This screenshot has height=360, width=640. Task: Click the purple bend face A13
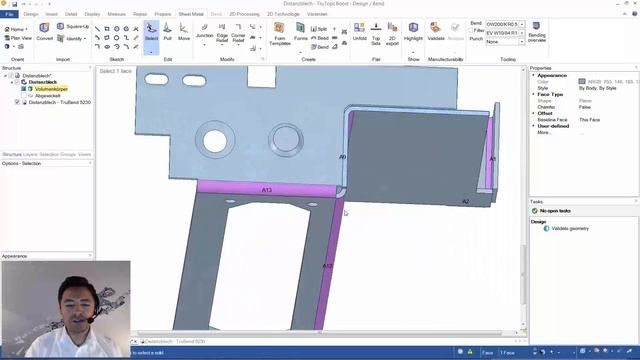(267, 189)
